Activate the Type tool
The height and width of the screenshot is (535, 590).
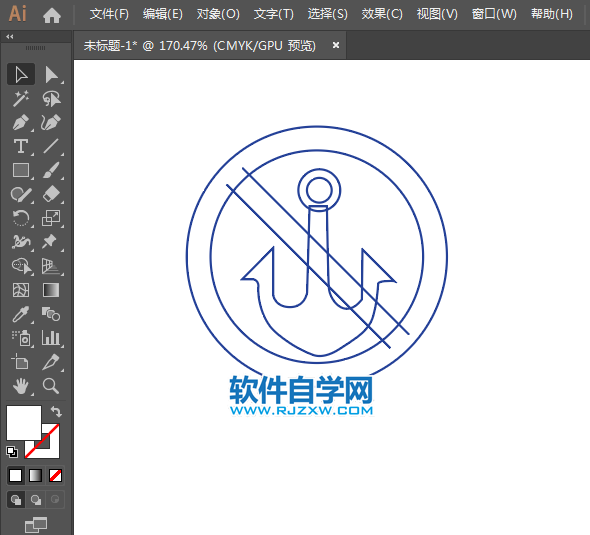21,146
